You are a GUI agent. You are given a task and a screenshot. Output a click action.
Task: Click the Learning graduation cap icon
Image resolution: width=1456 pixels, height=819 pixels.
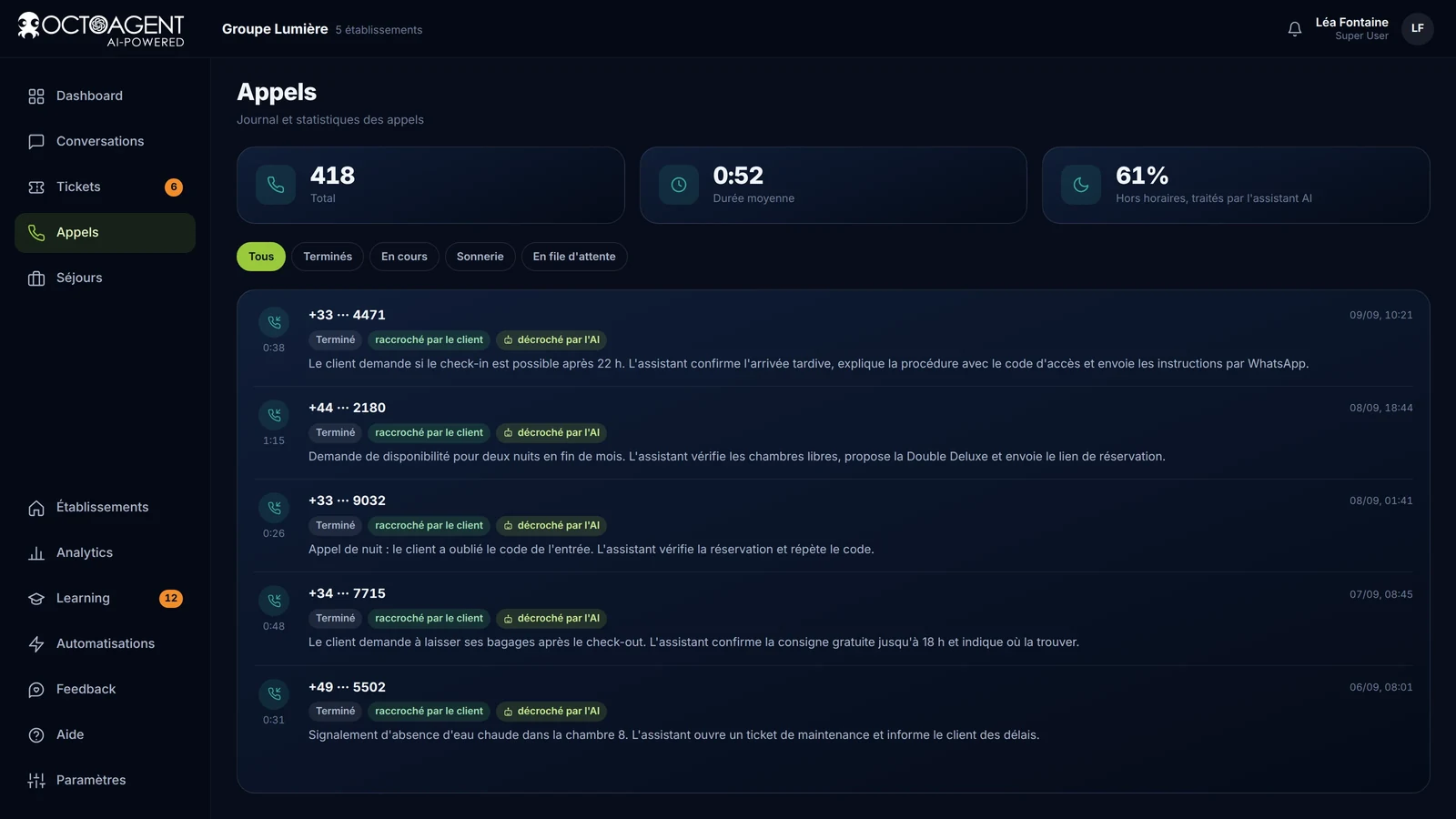pyautogui.click(x=36, y=599)
